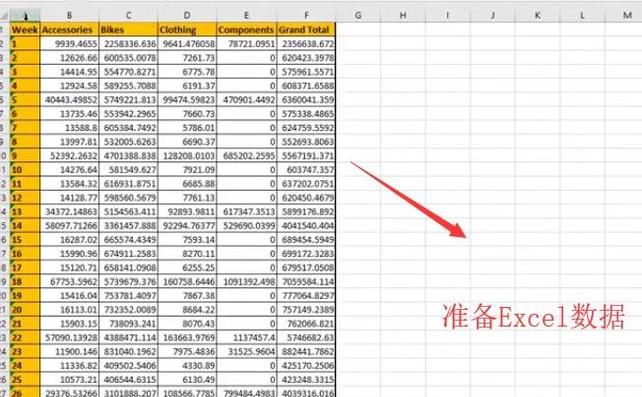Viewport: 642px width, 397px height.
Task: Select cell with value 617347.3513
Action: [246, 212]
